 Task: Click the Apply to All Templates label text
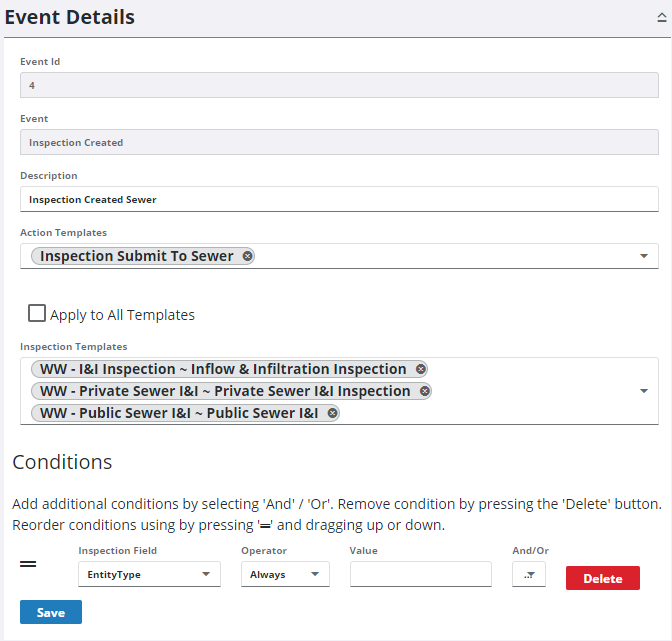tap(122, 315)
